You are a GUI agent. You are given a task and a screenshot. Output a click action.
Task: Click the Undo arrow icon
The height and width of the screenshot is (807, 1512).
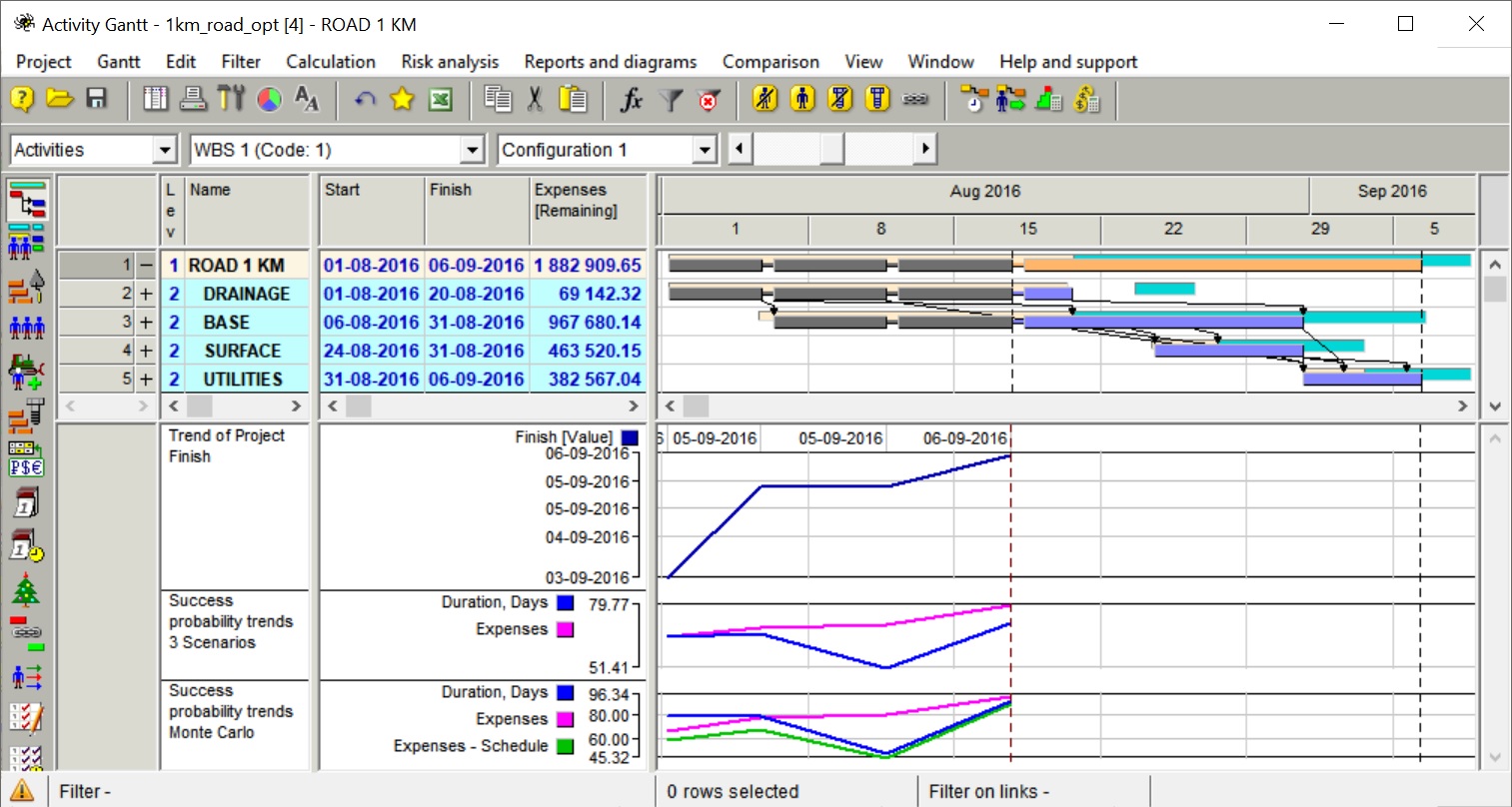365,99
